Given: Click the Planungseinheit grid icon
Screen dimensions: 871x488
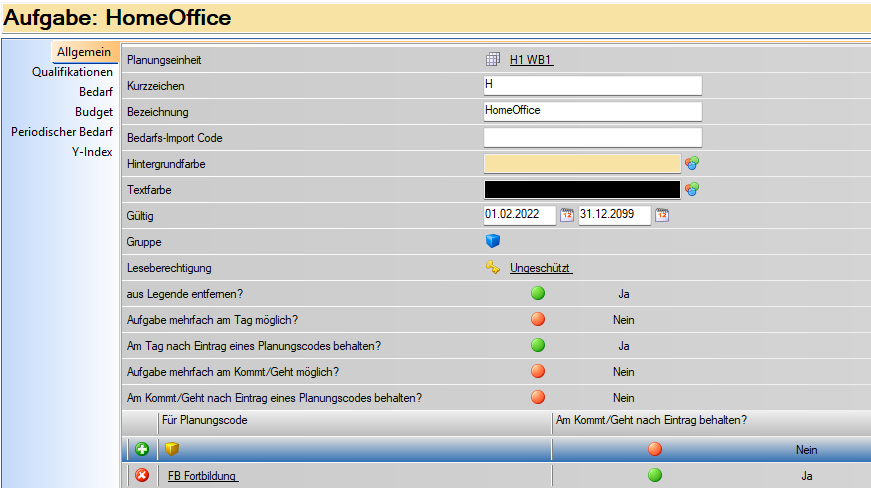Looking at the screenshot, I should click(x=492, y=60).
